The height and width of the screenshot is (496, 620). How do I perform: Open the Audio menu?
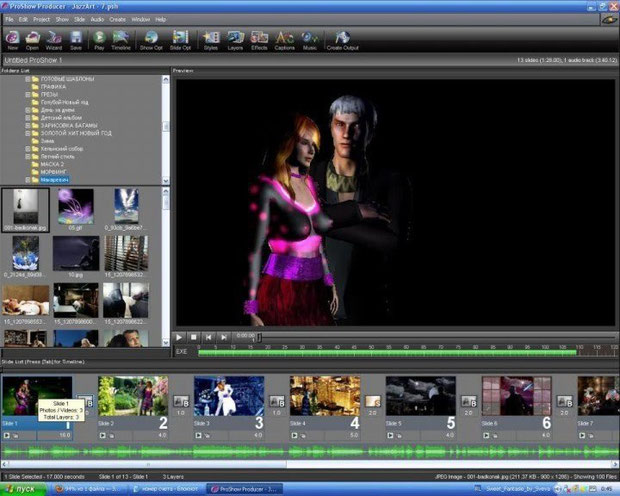pos(97,19)
